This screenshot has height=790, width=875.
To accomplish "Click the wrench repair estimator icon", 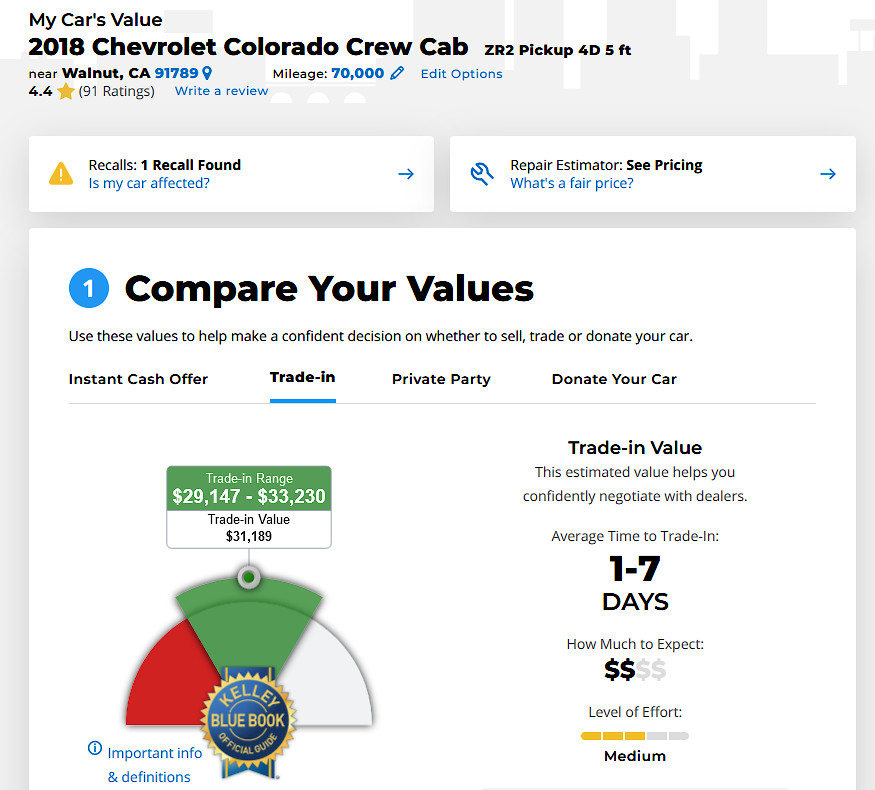I will [x=482, y=174].
